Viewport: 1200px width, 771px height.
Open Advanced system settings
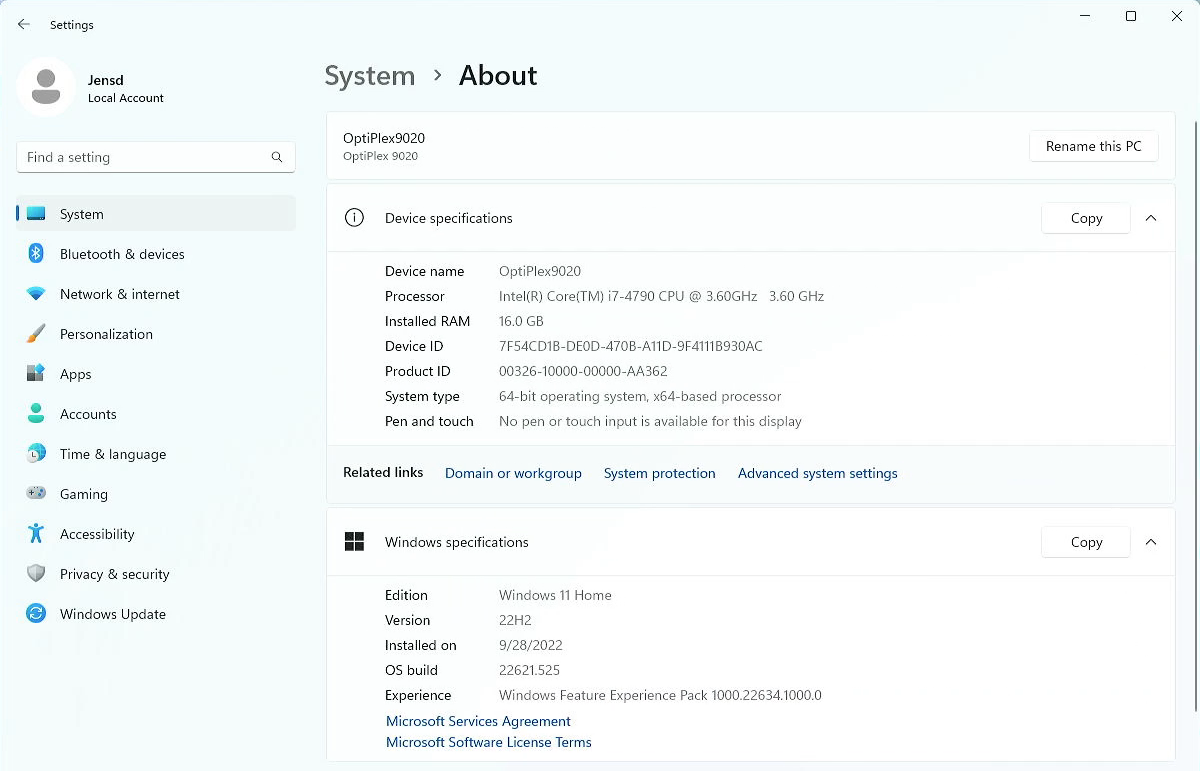[817, 473]
